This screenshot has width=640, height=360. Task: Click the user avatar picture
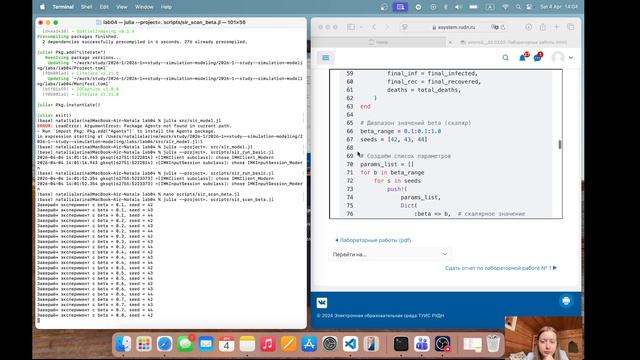558,58
